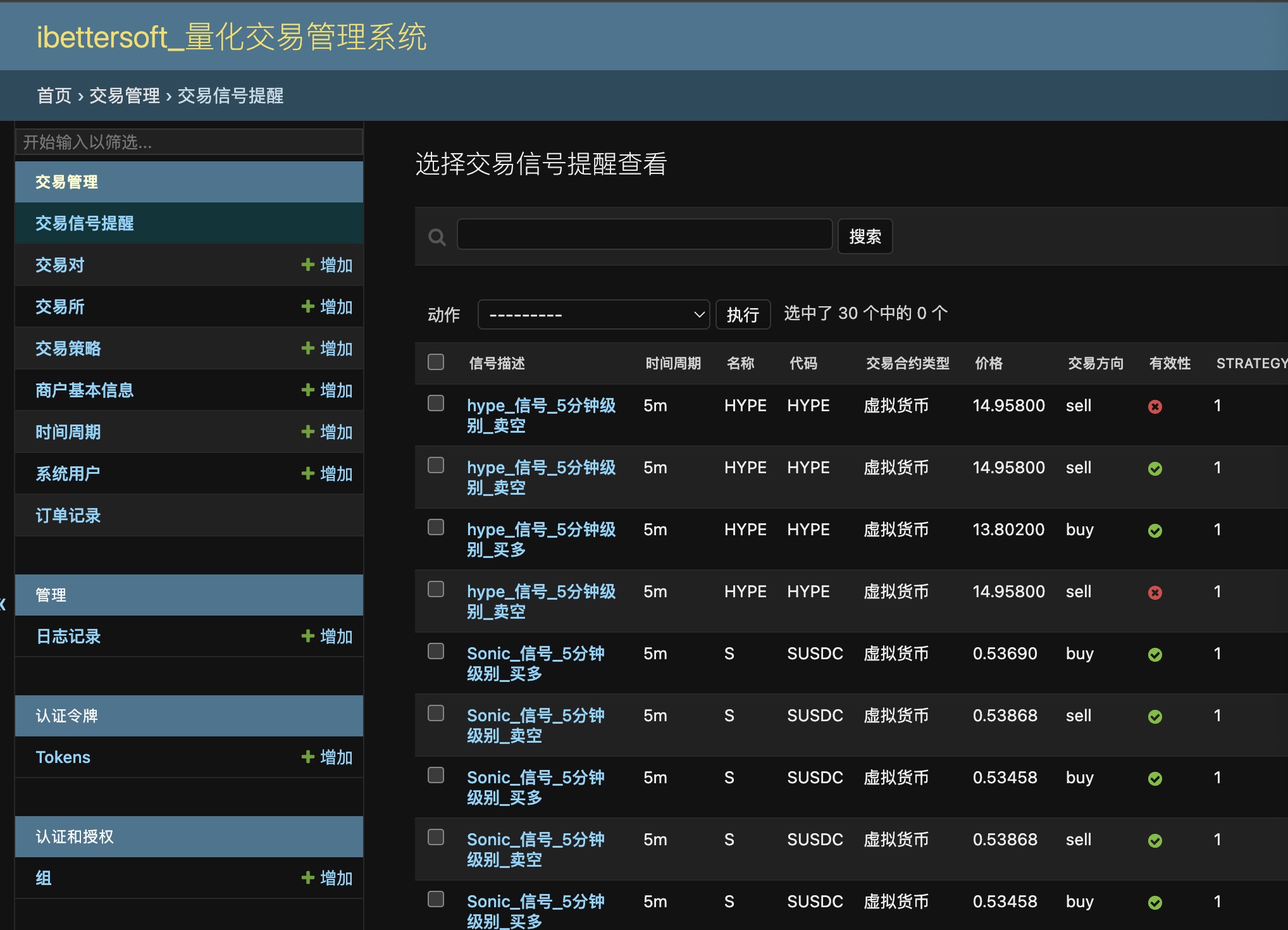Image resolution: width=1288 pixels, height=930 pixels.
Task: Click red invalid icon in fourth hype sell row
Action: coord(1155,593)
